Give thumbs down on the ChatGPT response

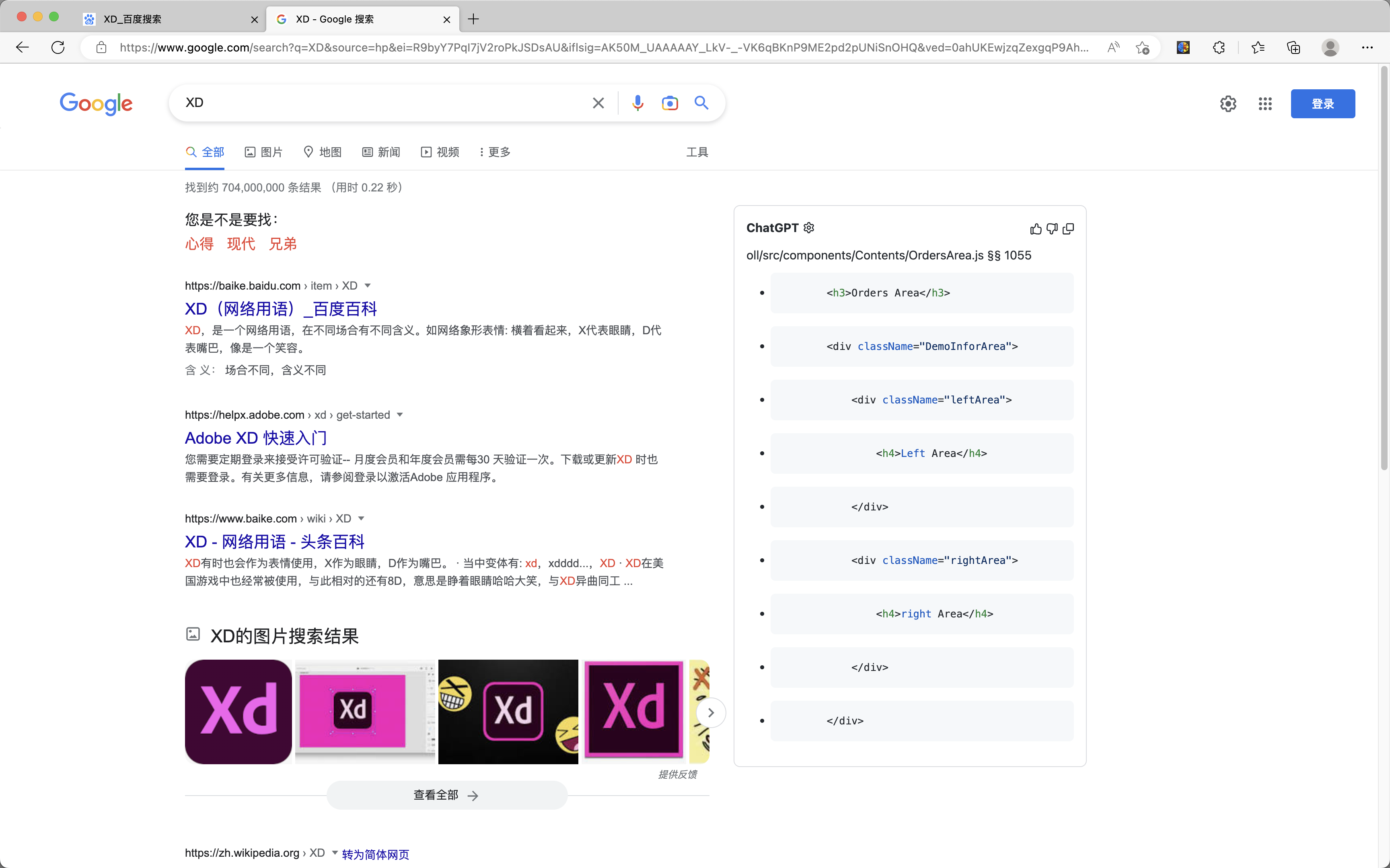1051,228
